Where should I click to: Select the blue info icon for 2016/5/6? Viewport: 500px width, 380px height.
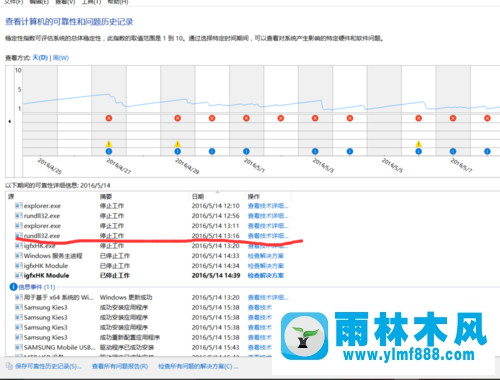point(419,151)
